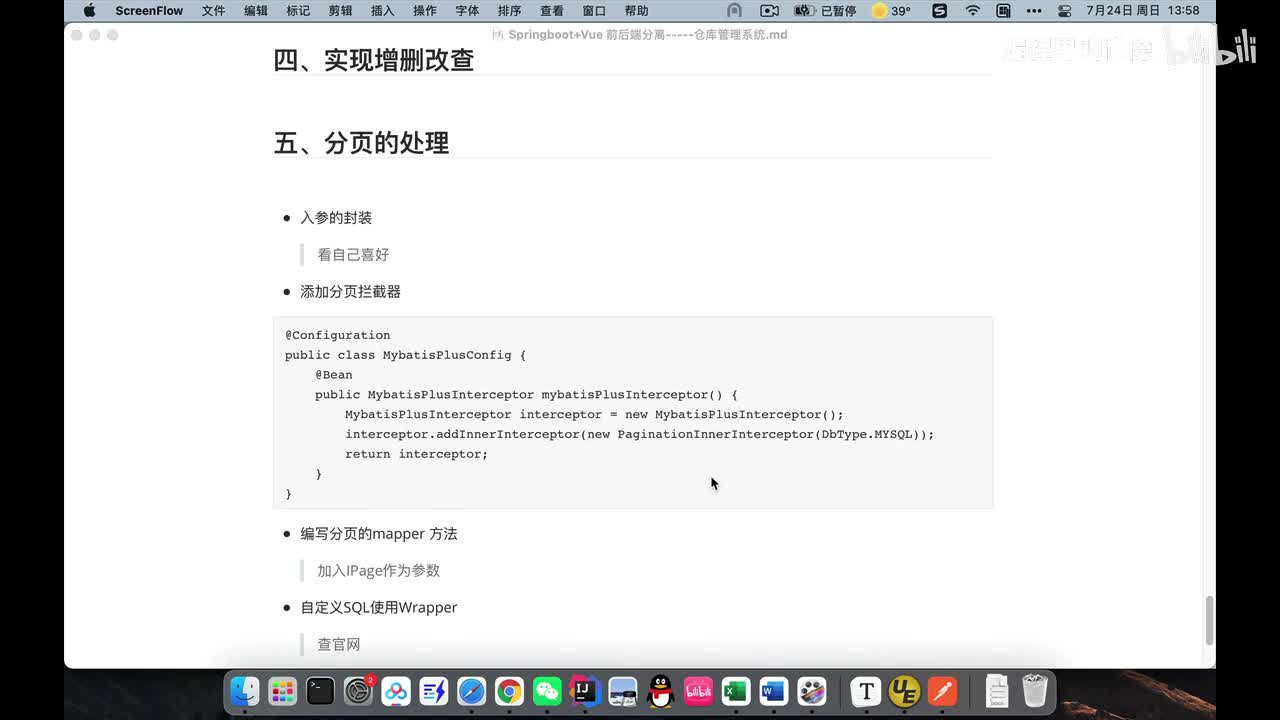Open the document stack in dock
1280x720 pixels.
(x=997, y=691)
